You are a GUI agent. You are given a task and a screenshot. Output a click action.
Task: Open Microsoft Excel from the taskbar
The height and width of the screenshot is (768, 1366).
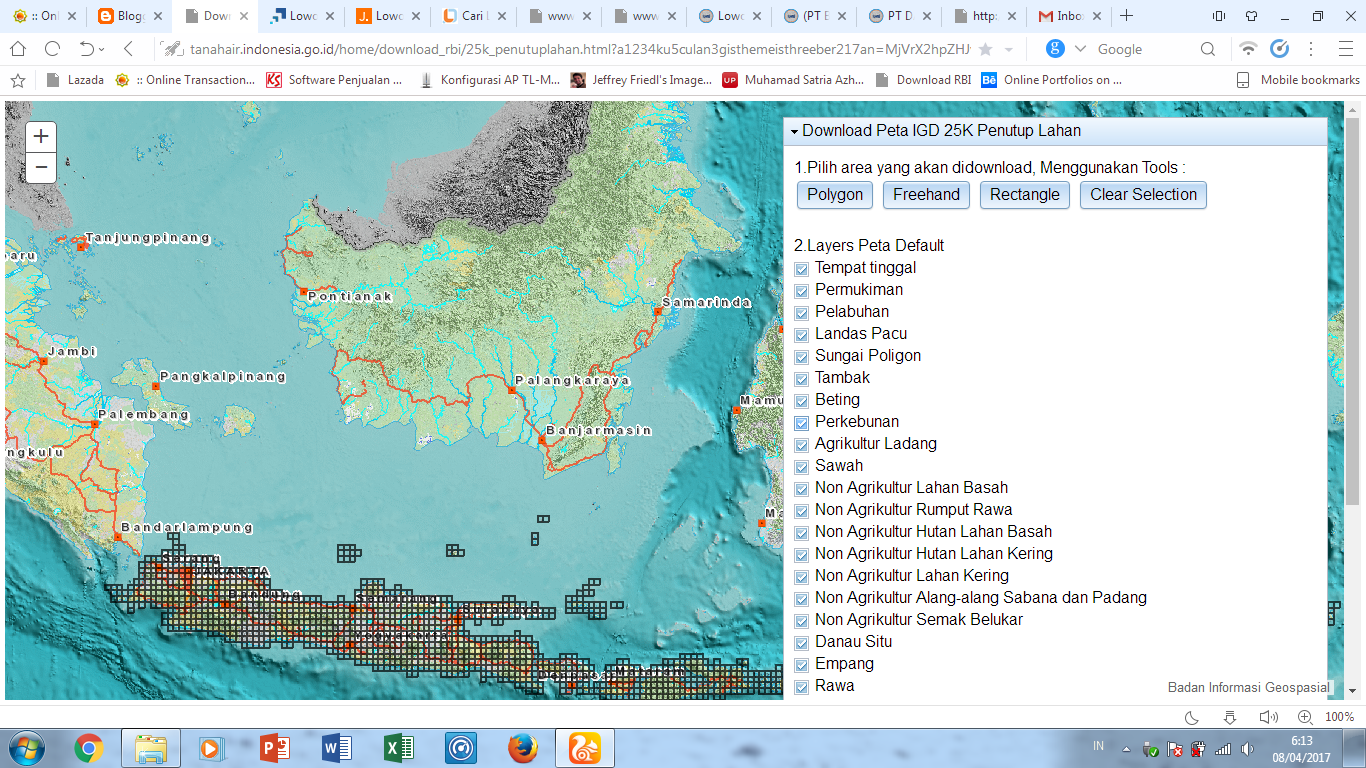[398, 746]
